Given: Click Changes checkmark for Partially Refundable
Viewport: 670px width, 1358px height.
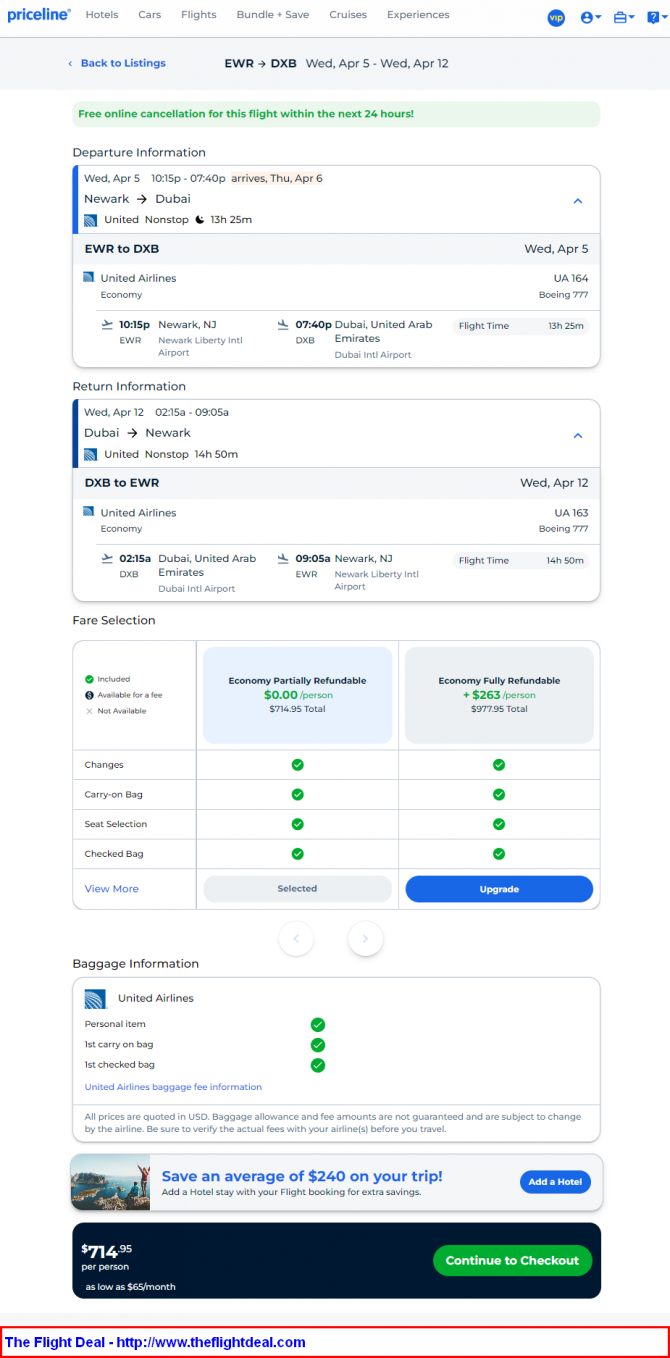Looking at the screenshot, I should (297, 765).
